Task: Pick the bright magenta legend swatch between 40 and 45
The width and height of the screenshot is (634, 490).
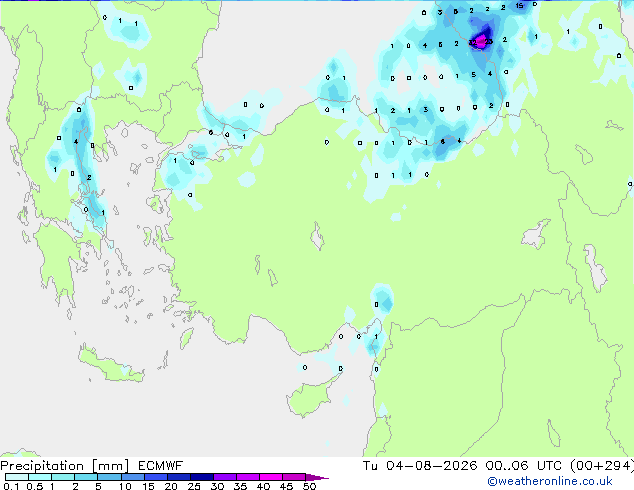Action: pos(271,477)
